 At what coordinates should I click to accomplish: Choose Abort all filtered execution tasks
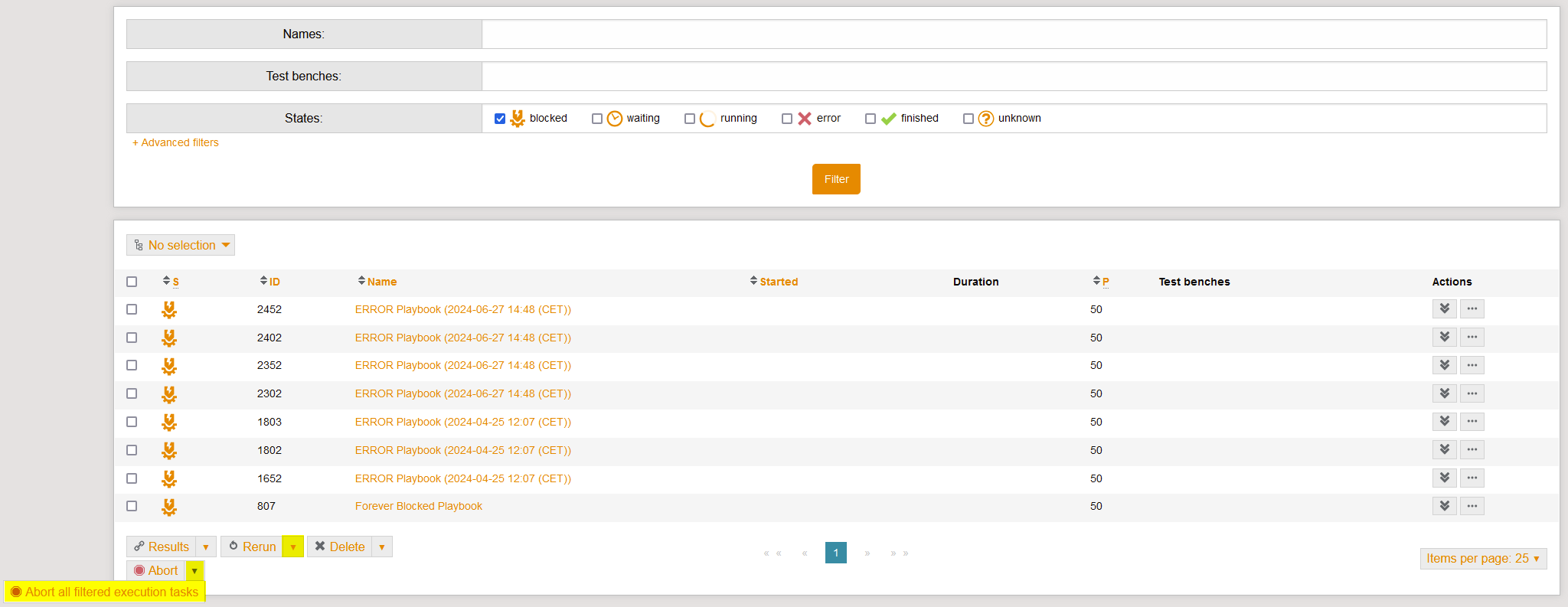pyautogui.click(x=105, y=592)
